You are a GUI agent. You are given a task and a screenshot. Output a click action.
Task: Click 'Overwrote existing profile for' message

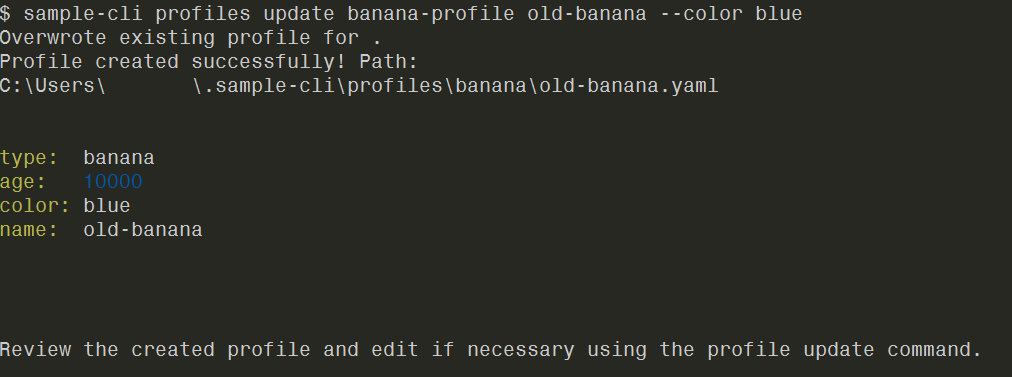click(x=179, y=38)
